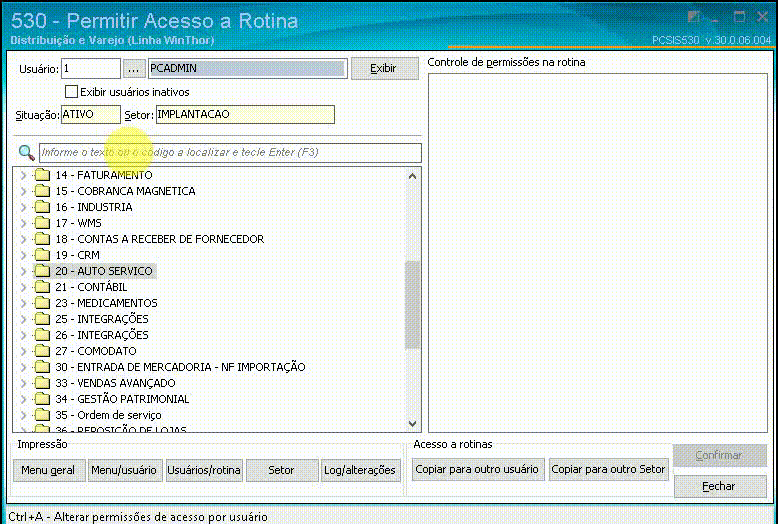Open Log/alterações report
This screenshot has width=778, height=524.
pyautogui.click(x=360, y=470)
